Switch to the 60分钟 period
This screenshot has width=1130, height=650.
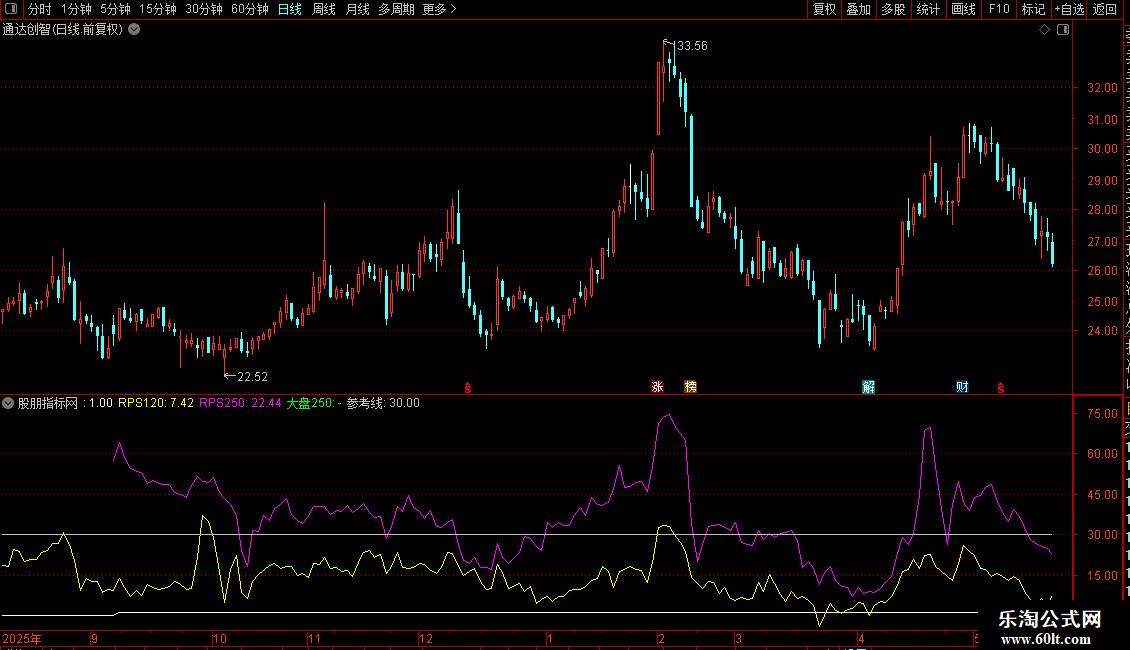[250, 9]
